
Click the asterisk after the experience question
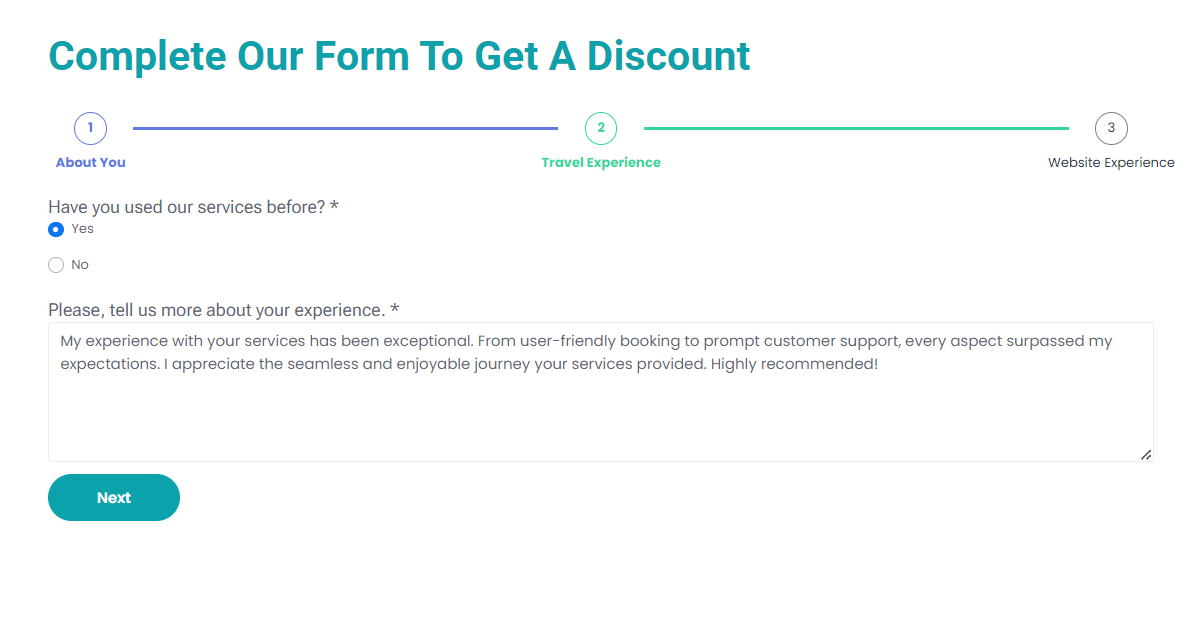click(394, 310)
